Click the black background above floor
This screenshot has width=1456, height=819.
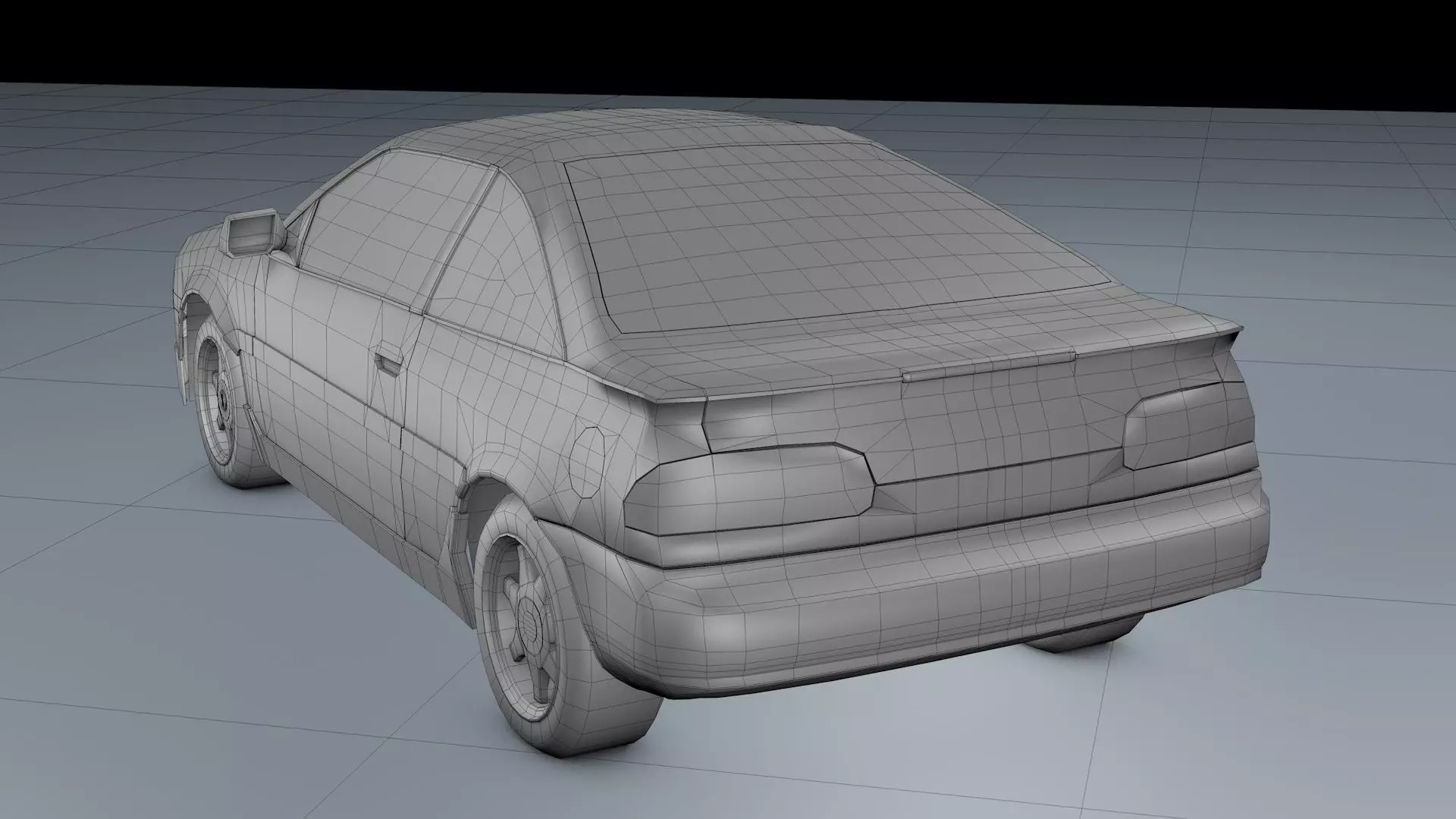pyautogui.click(x=728, y=38)
